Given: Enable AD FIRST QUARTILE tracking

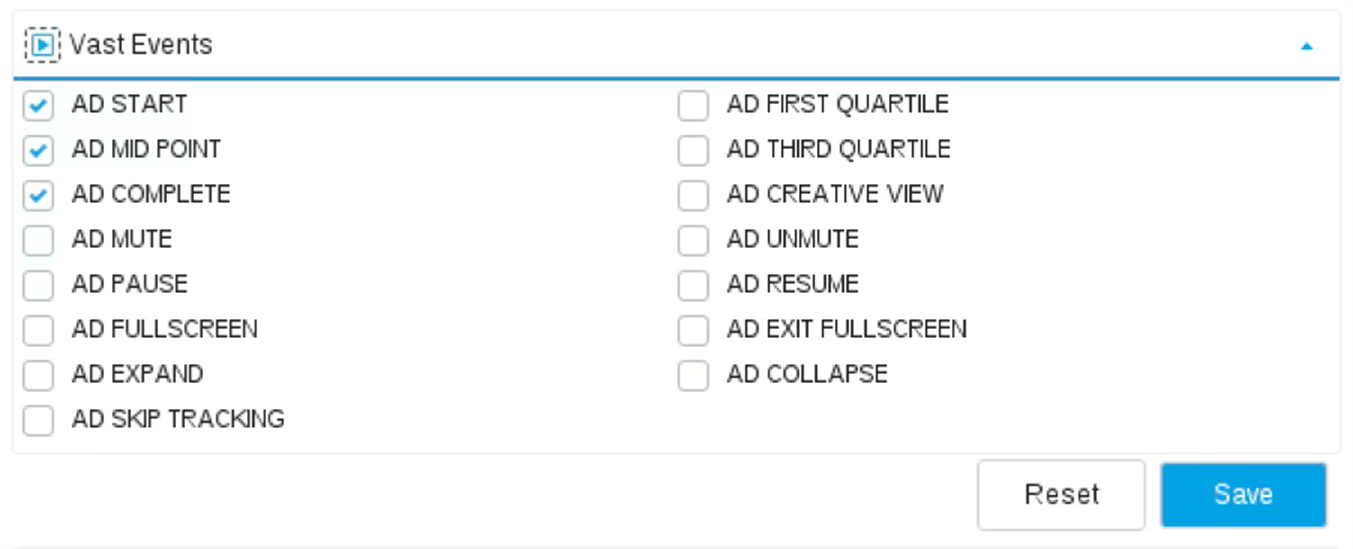Looking at the screenshot, I should [693, 105].
